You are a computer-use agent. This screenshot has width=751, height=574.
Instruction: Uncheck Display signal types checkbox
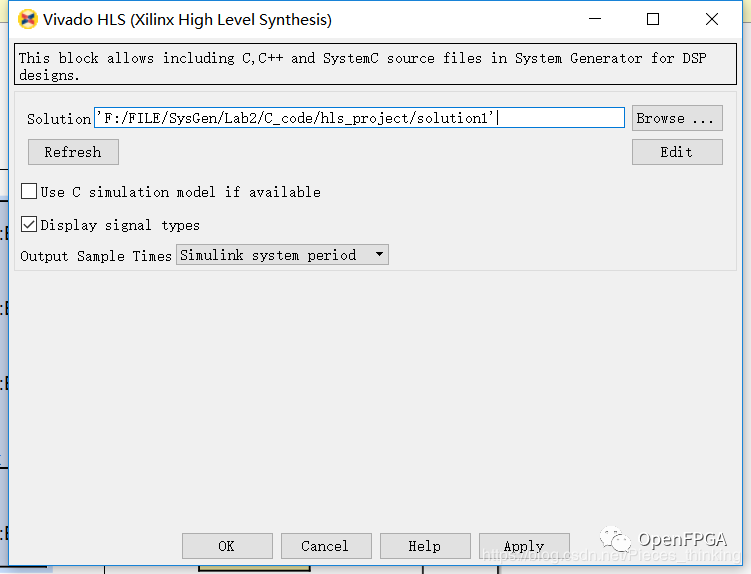[29, 224]
